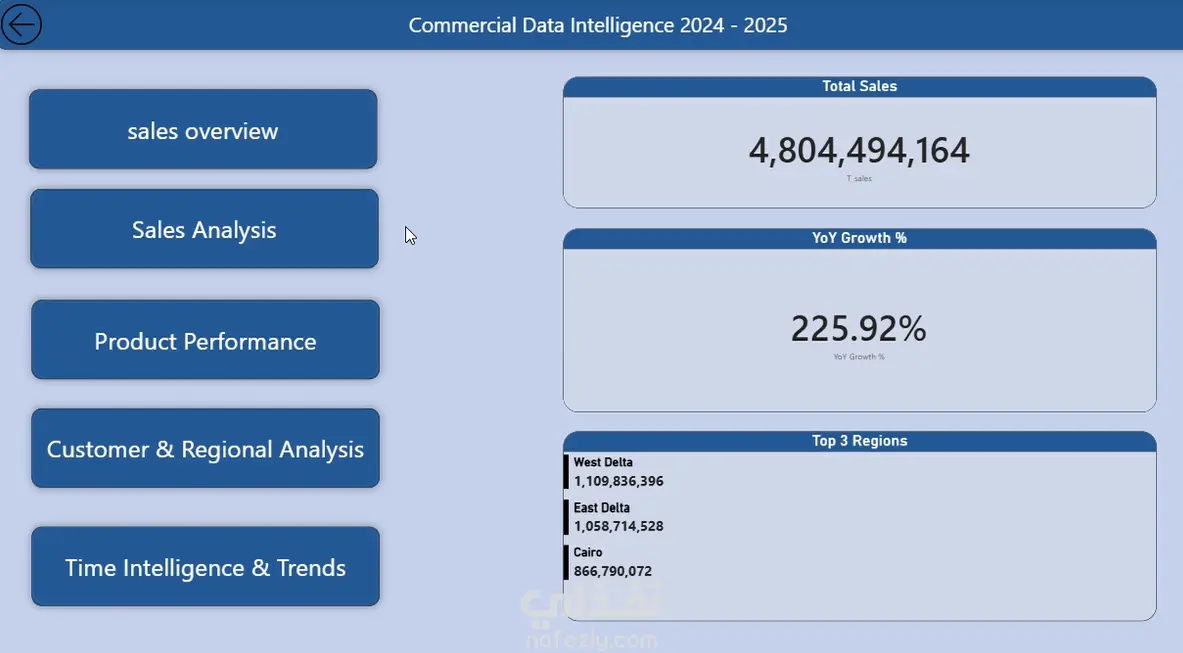Click the back arrow icon
The height and width of the screenshot is (653, 1183).
tap(21, 24)
